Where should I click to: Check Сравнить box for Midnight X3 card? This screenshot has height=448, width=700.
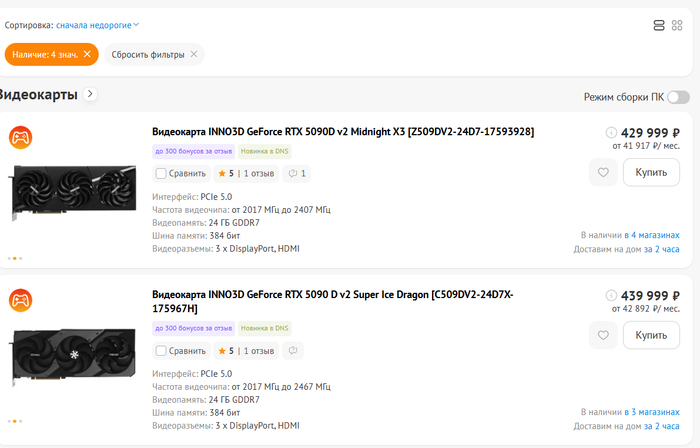161,174
